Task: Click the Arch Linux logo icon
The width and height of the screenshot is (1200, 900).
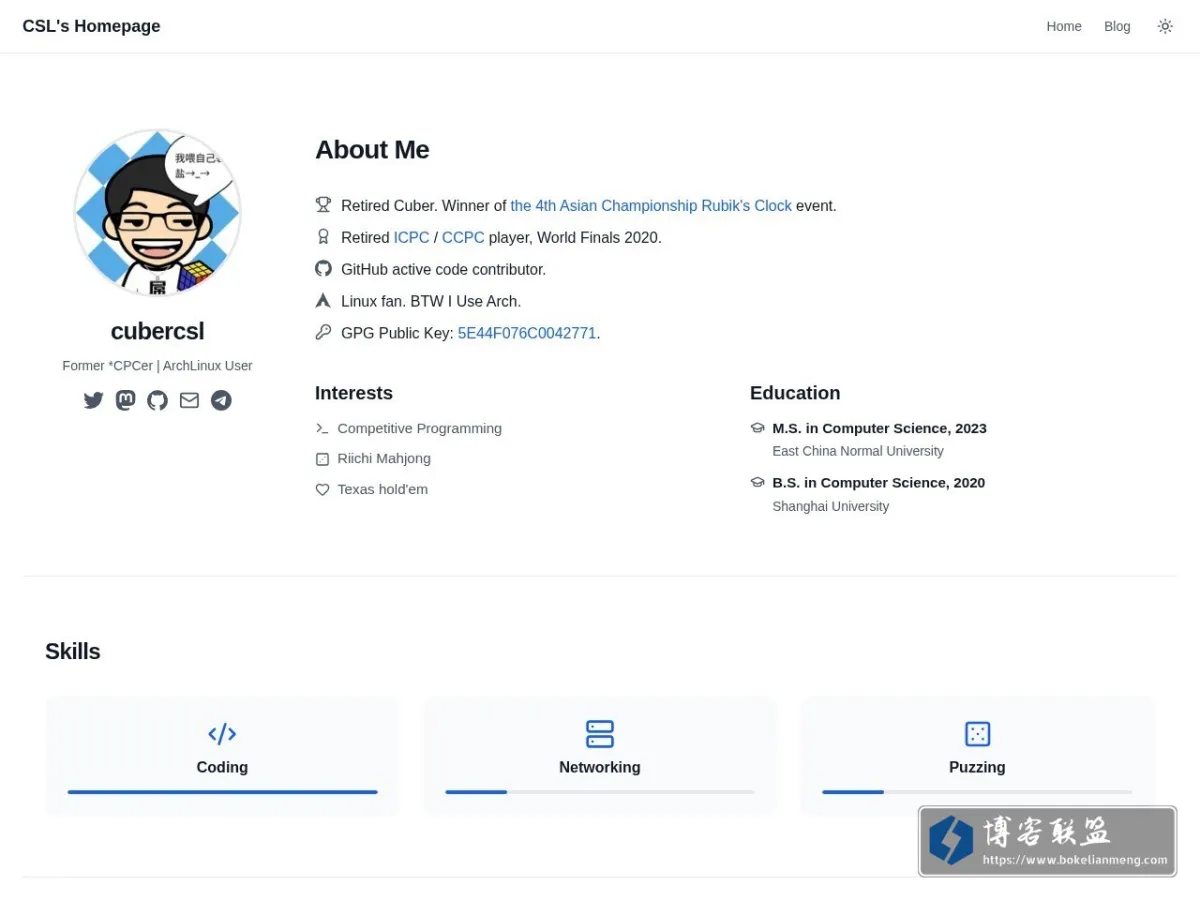Action: [323, 301]
